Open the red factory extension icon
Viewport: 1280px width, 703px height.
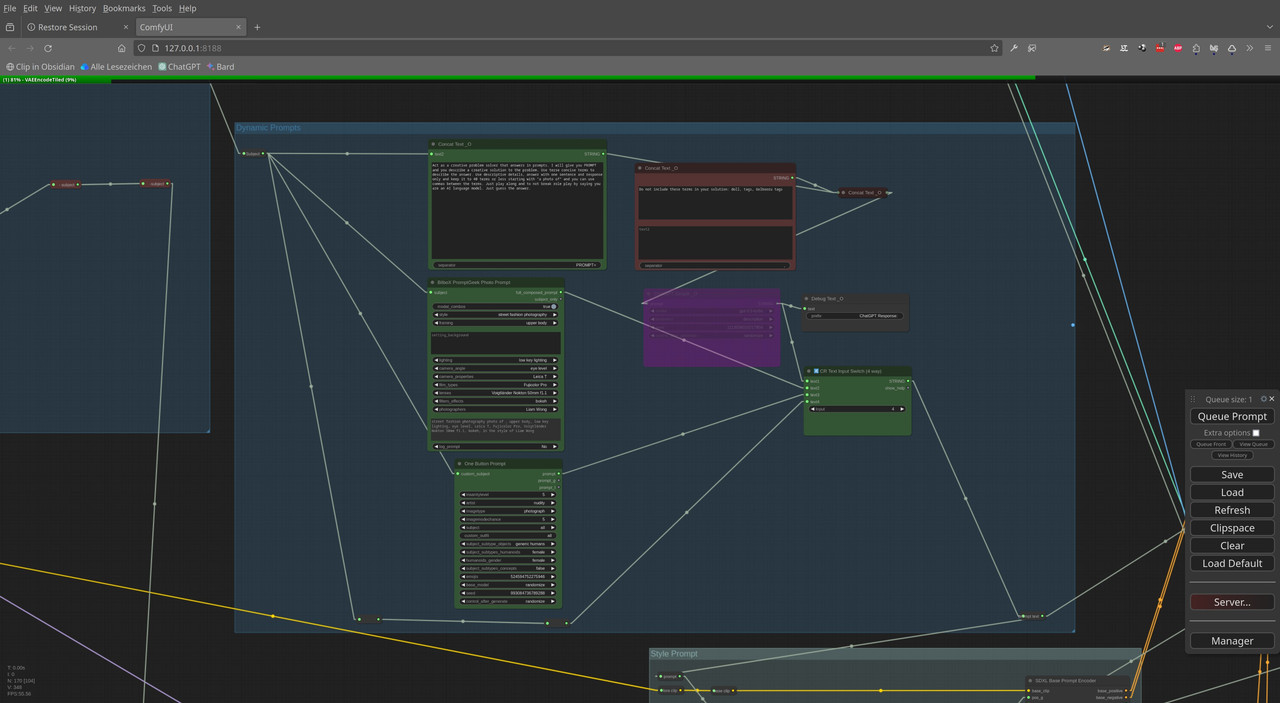click(x=1160, y=48)
